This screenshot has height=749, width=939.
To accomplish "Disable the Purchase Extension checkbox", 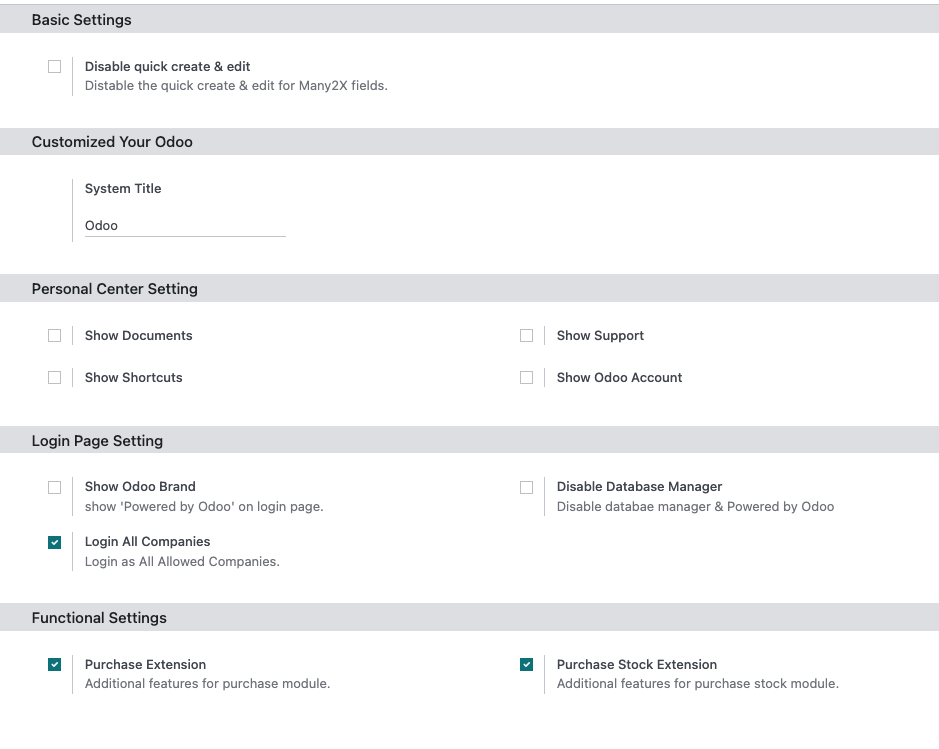I will pos(54,665).
